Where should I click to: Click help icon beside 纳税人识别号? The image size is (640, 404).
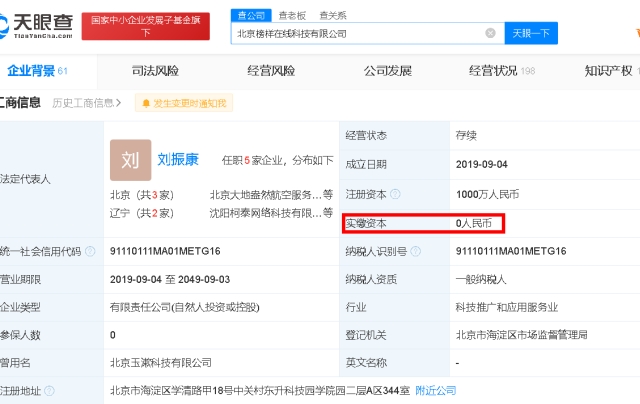click(416, 251)
